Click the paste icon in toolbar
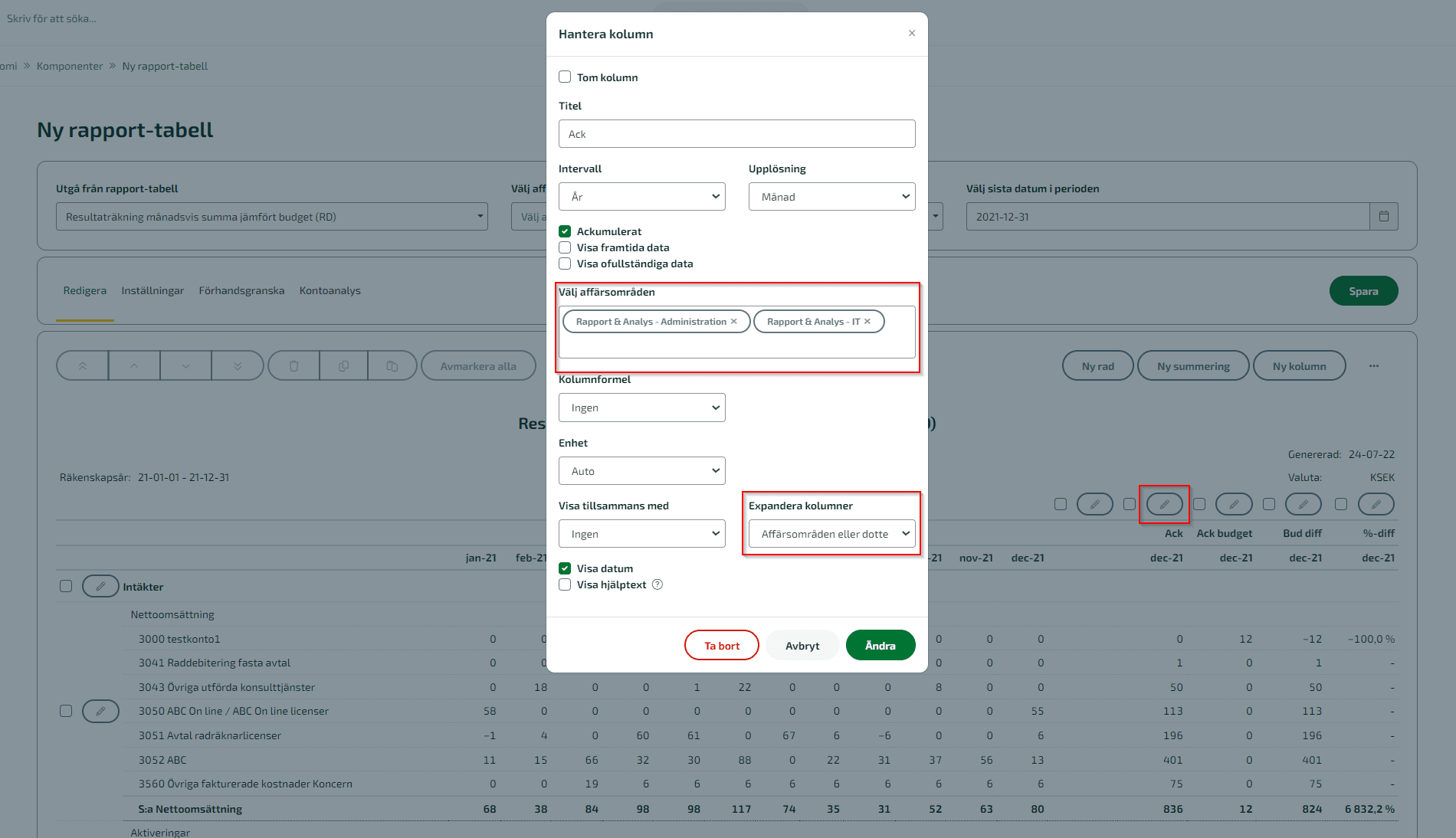The image size is (1456, 838). click(392, 366)
